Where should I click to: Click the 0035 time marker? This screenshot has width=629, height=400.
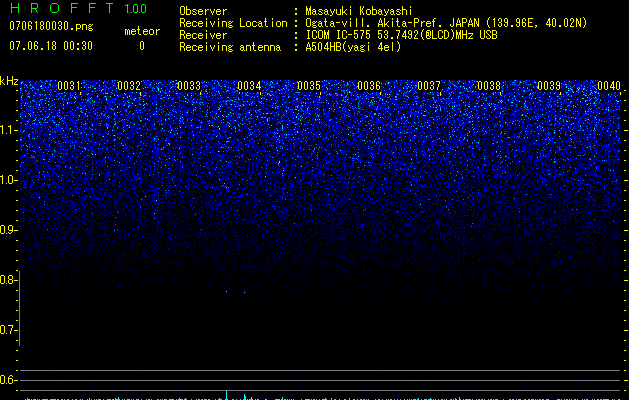[x=309, y=86]
